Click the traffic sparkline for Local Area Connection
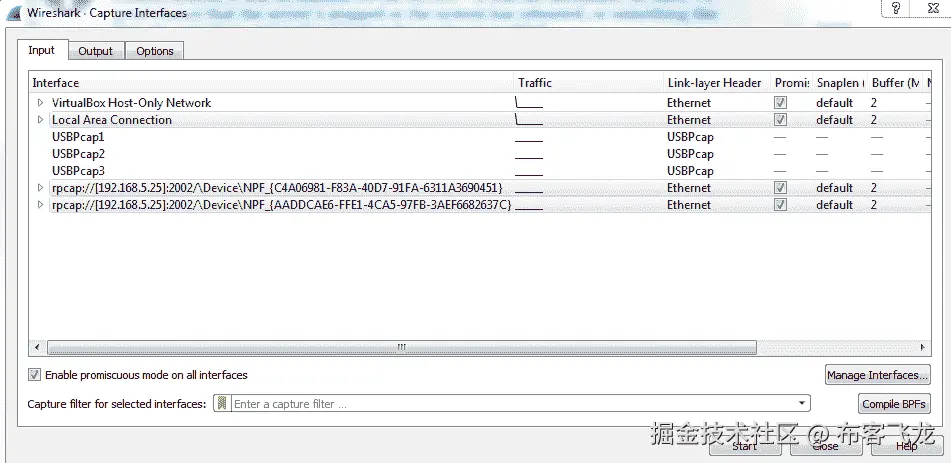The width and height of the screenshot is (951, 463). pos(529,120)
